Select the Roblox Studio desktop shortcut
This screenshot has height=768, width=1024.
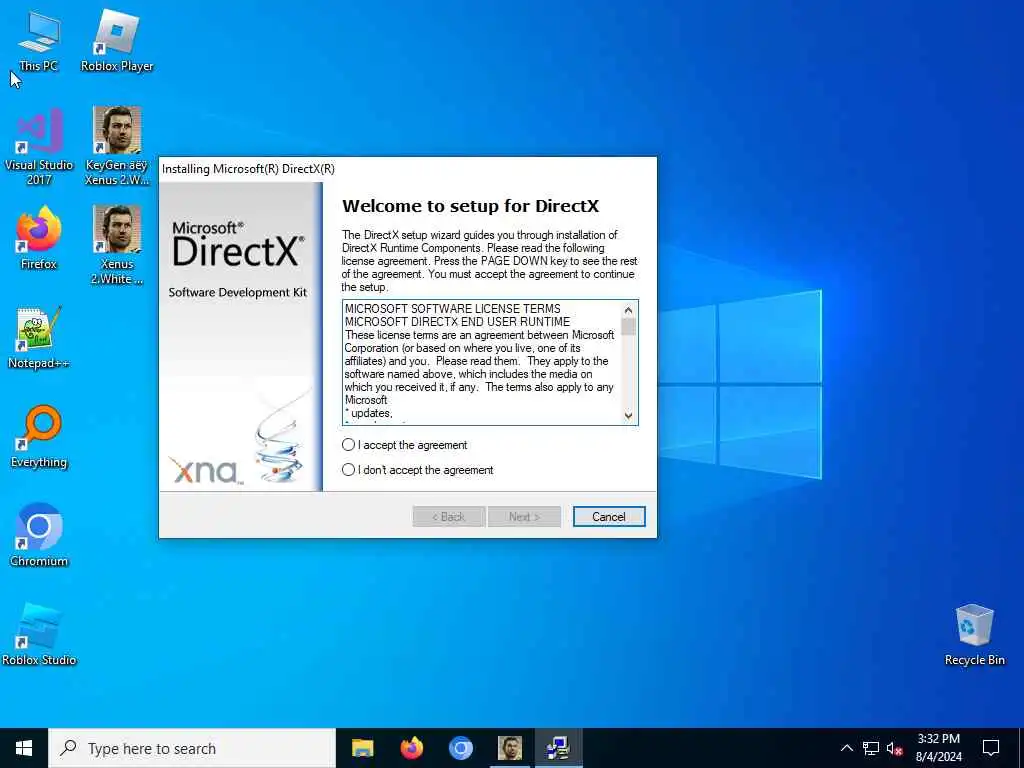39,635
